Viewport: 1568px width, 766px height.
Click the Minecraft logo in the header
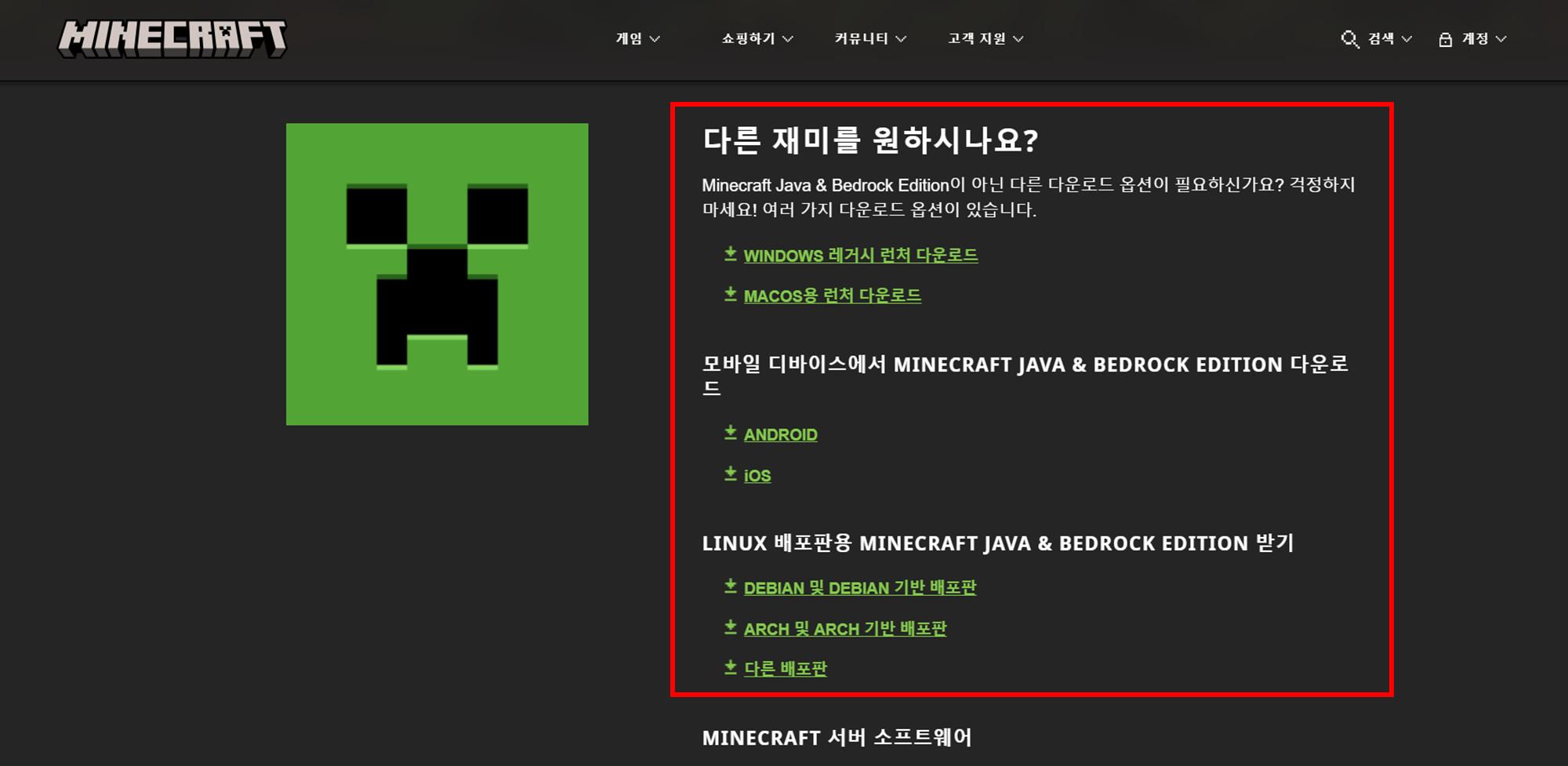[172, 38]
